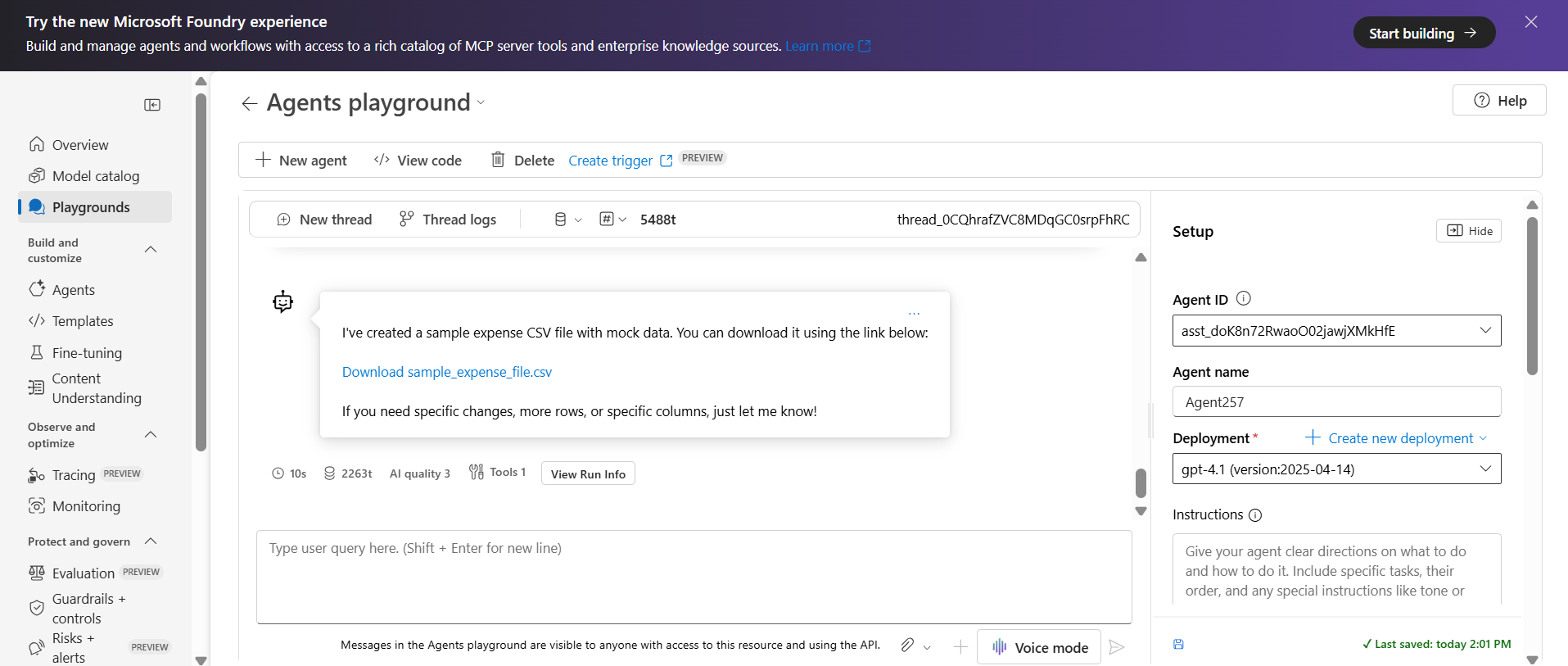The height and width of the screenshot is (666, 1568).
Task: Click the robot avatar icon on the message
Action: point(282,301)
